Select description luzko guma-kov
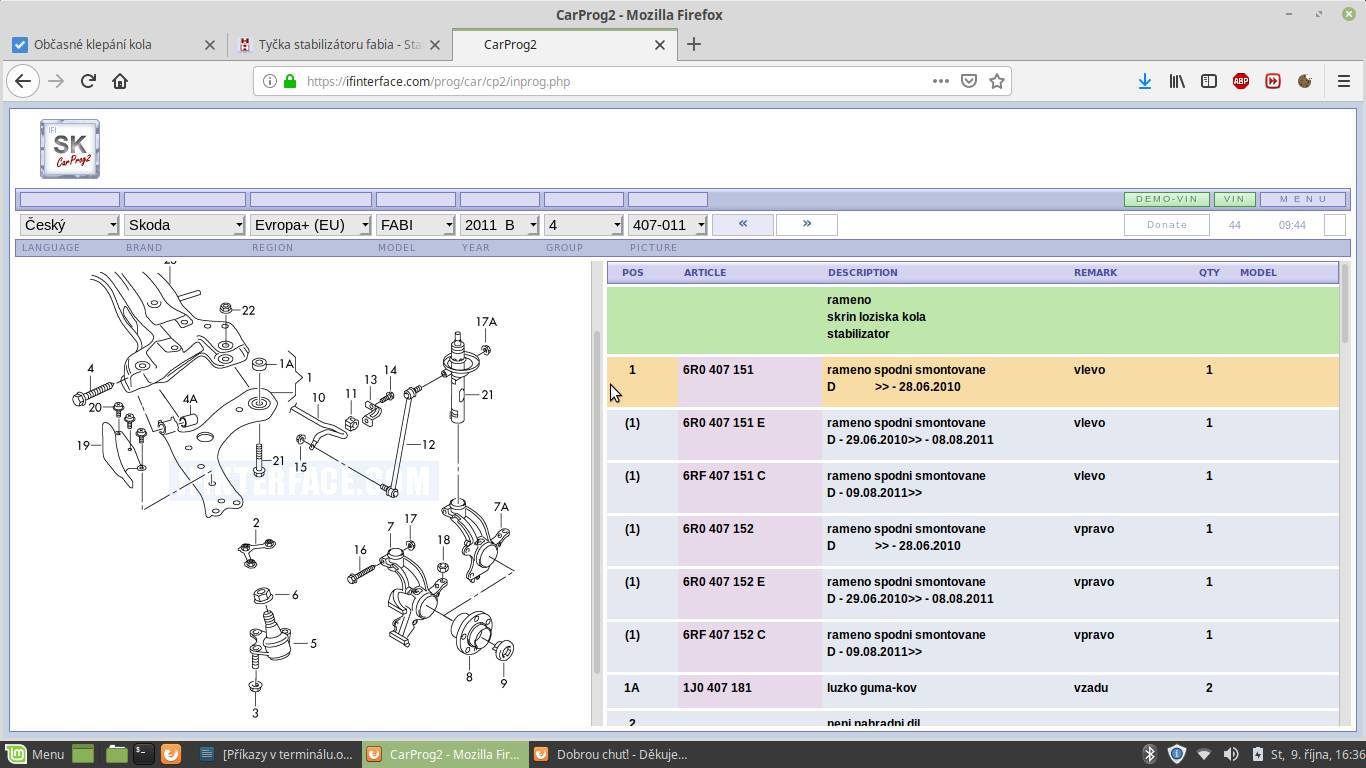Image resolution: width=1366 pixels, height=768 pixels. 872,688
